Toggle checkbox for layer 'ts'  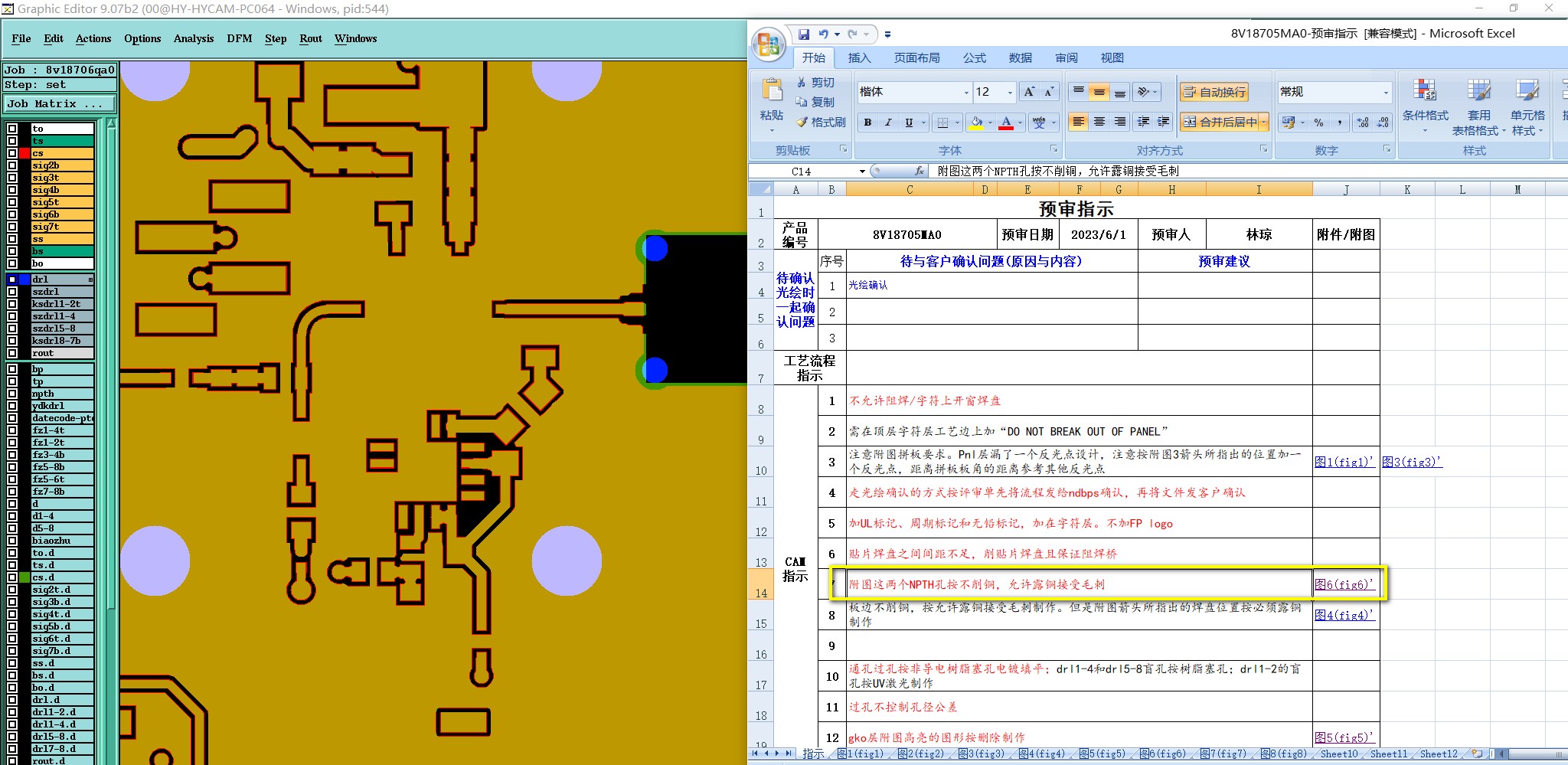pyautogui.click(x=12, y=141)
